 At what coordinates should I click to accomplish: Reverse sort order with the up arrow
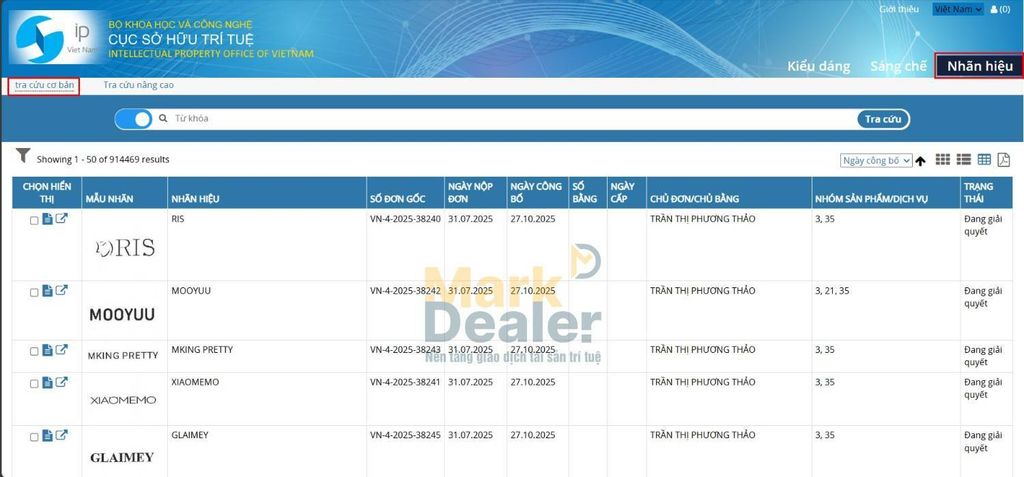click(x=920, y=161)
